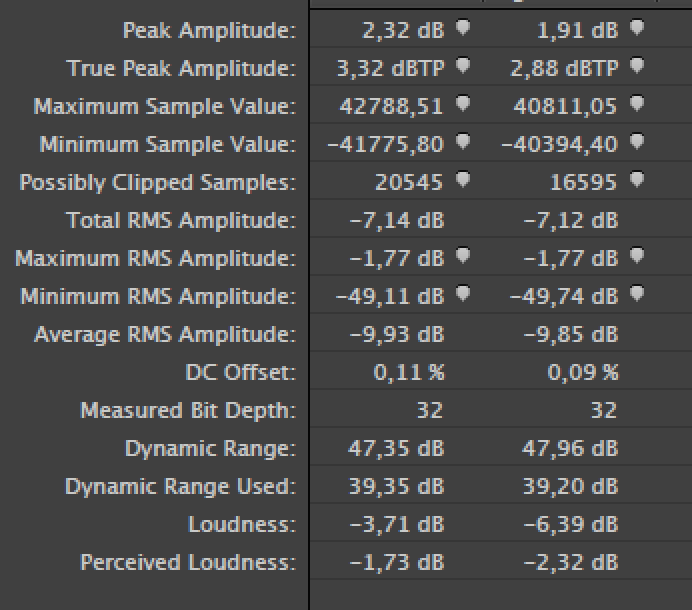Image resolution: width=692 pixels, height=610 pixels.
Task: Jump to right Maximum RMS Amplitude marker
Action: point(637,257)
